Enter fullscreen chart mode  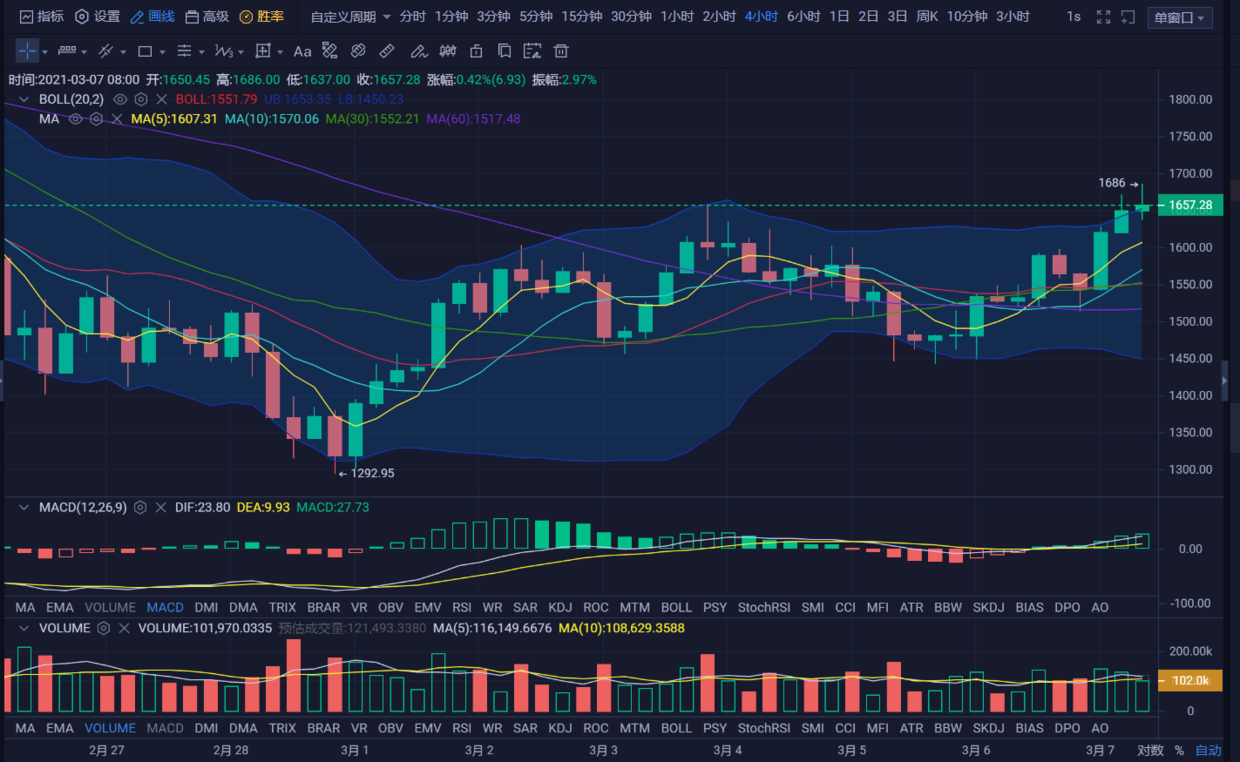click(x=1103, y=17)
